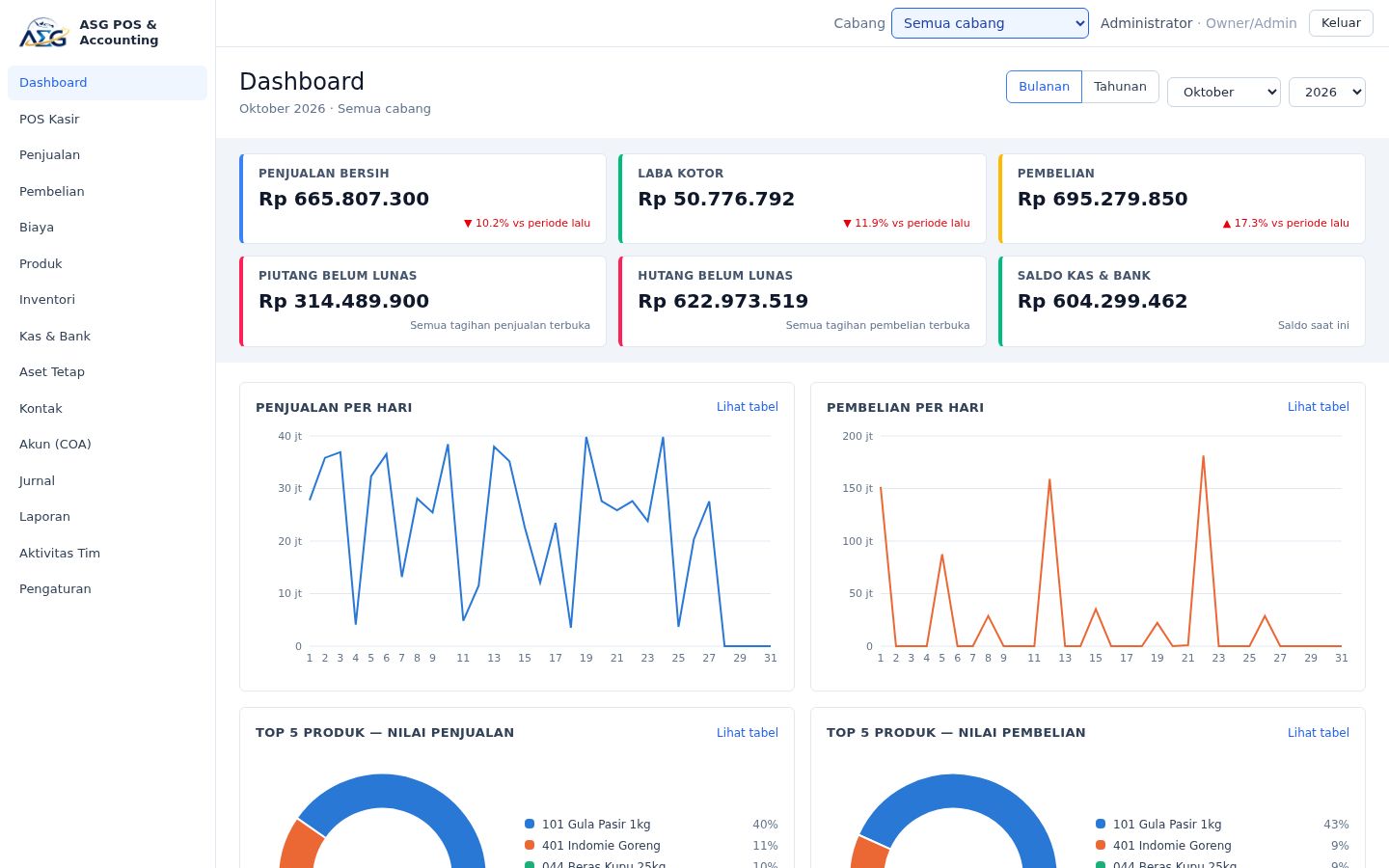The height and width of the screenshot is (868, 1389).
Task: Click the Administrator user label
Action: (1146, 23)
